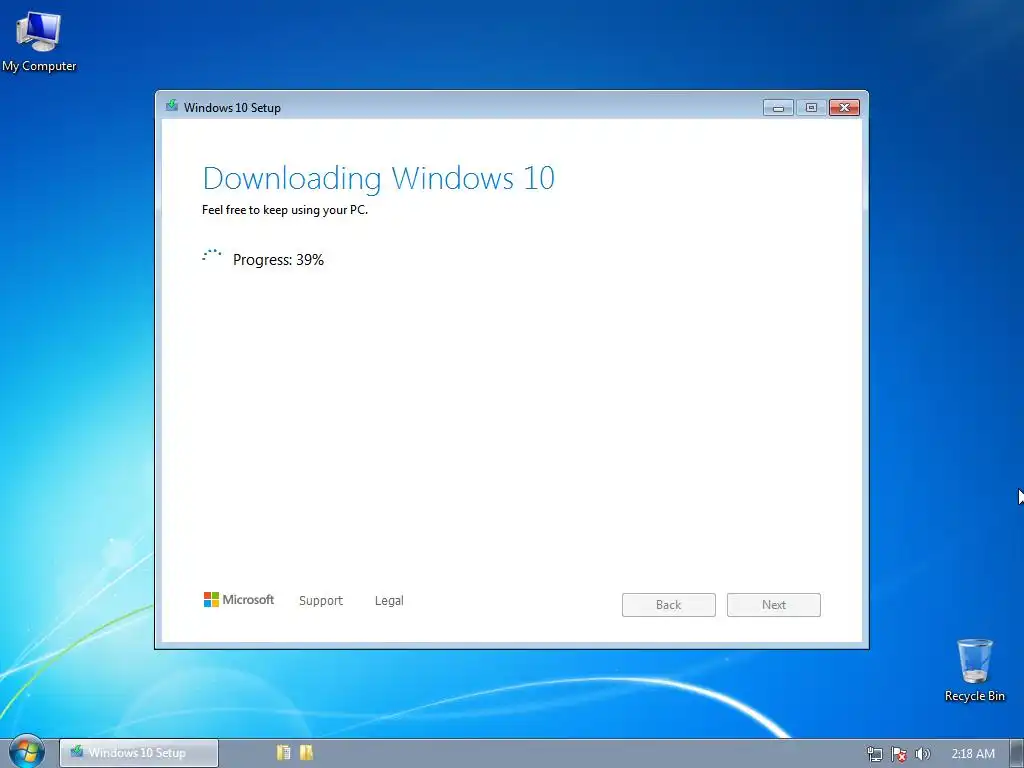
Task: Click the Microsoft logo in setup window
Action: tap(239, 600)
